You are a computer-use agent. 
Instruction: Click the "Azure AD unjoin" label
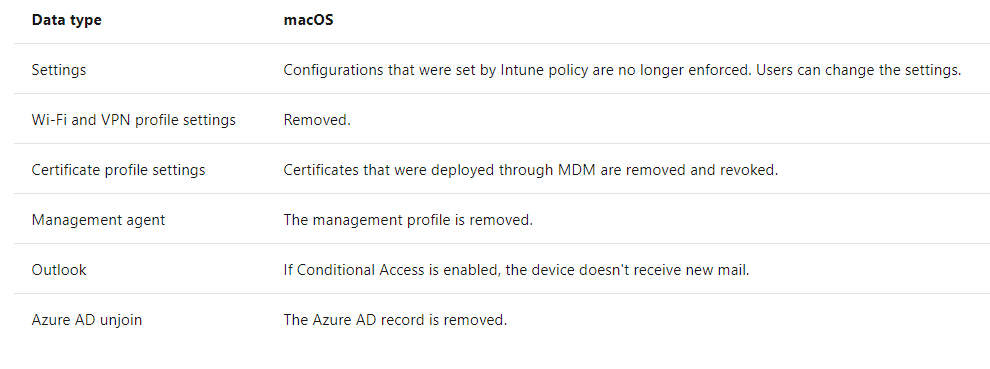click(87, 320)
